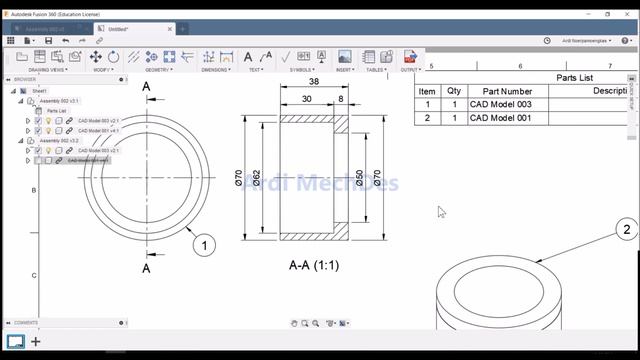The width and height of the screenshot is (640, 360).
Task: Select the Datum Identifier tool
Action: coord(322,57)
